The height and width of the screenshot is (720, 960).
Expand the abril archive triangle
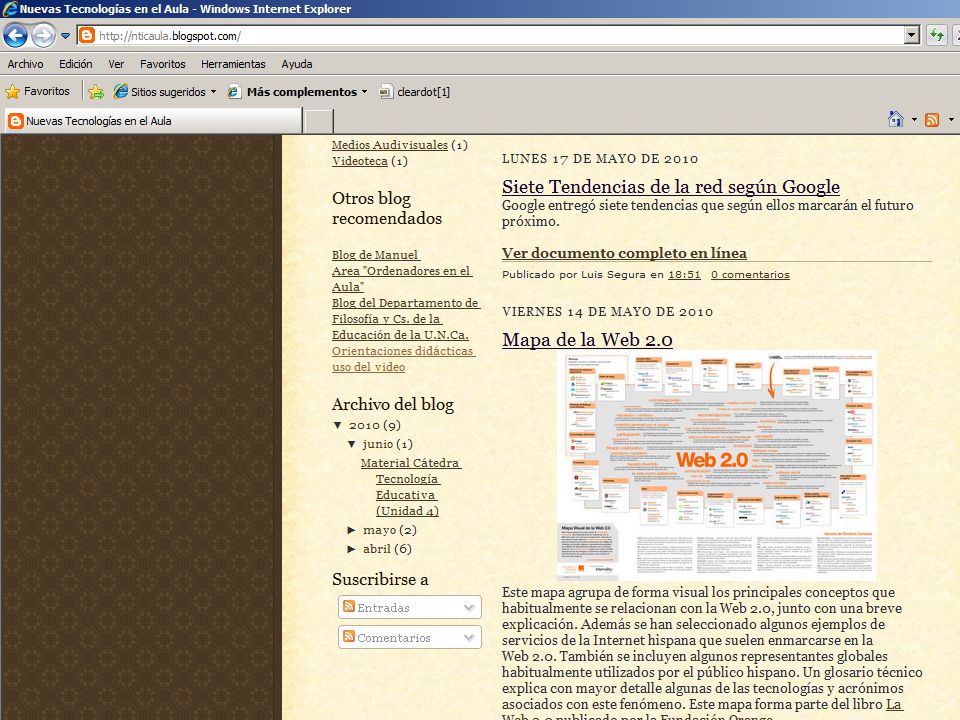click(x=351, y=549)
